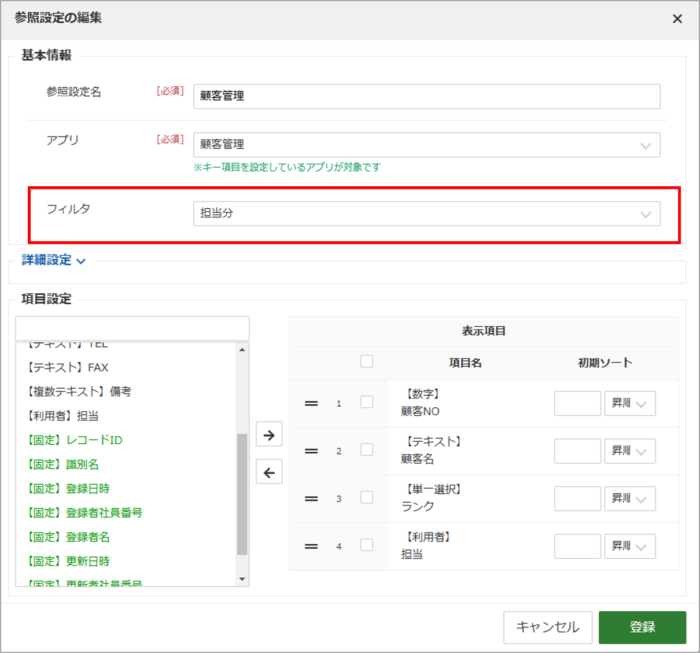Image resolution: width=700 pixels, height=653 pixels.
Task: Click the 参照設定名 text field
Action: click(x=426, y=96)
